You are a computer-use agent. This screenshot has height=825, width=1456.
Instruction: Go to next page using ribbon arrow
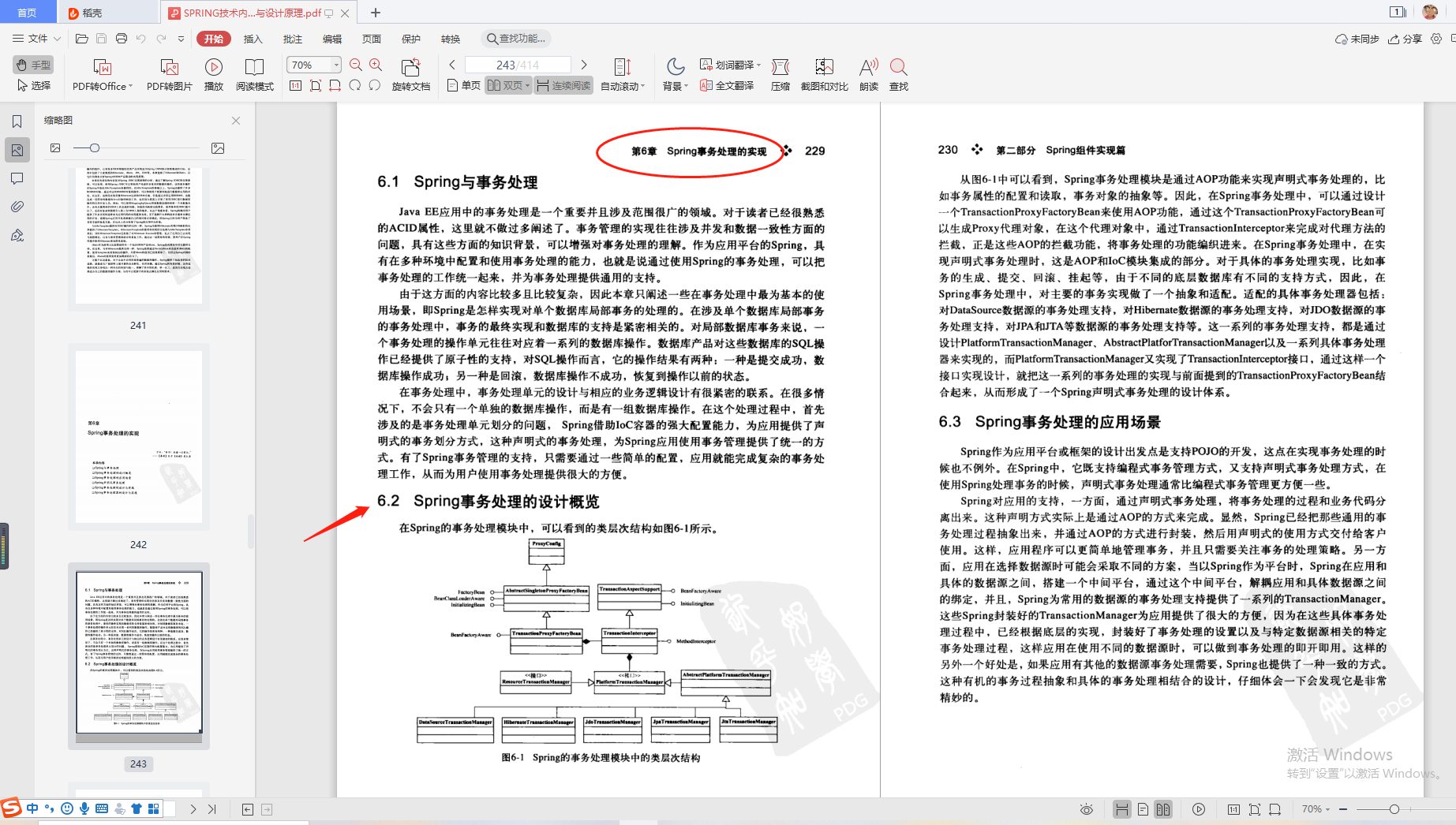pos(584,65)
